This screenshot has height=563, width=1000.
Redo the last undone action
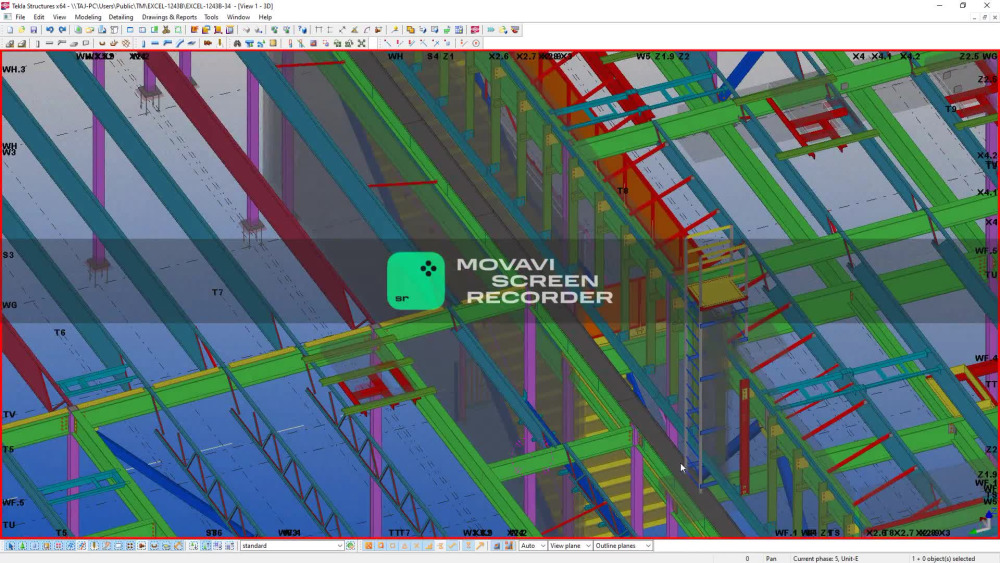coord(62,30)
